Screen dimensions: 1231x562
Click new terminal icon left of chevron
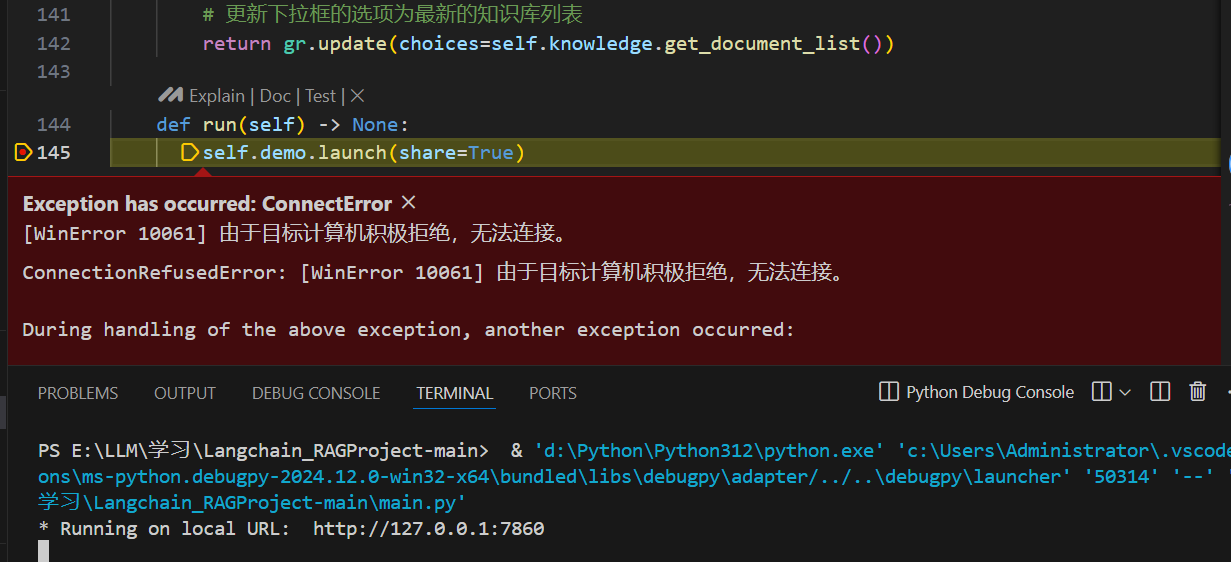pyautogui.click(x=1102, y=392)
